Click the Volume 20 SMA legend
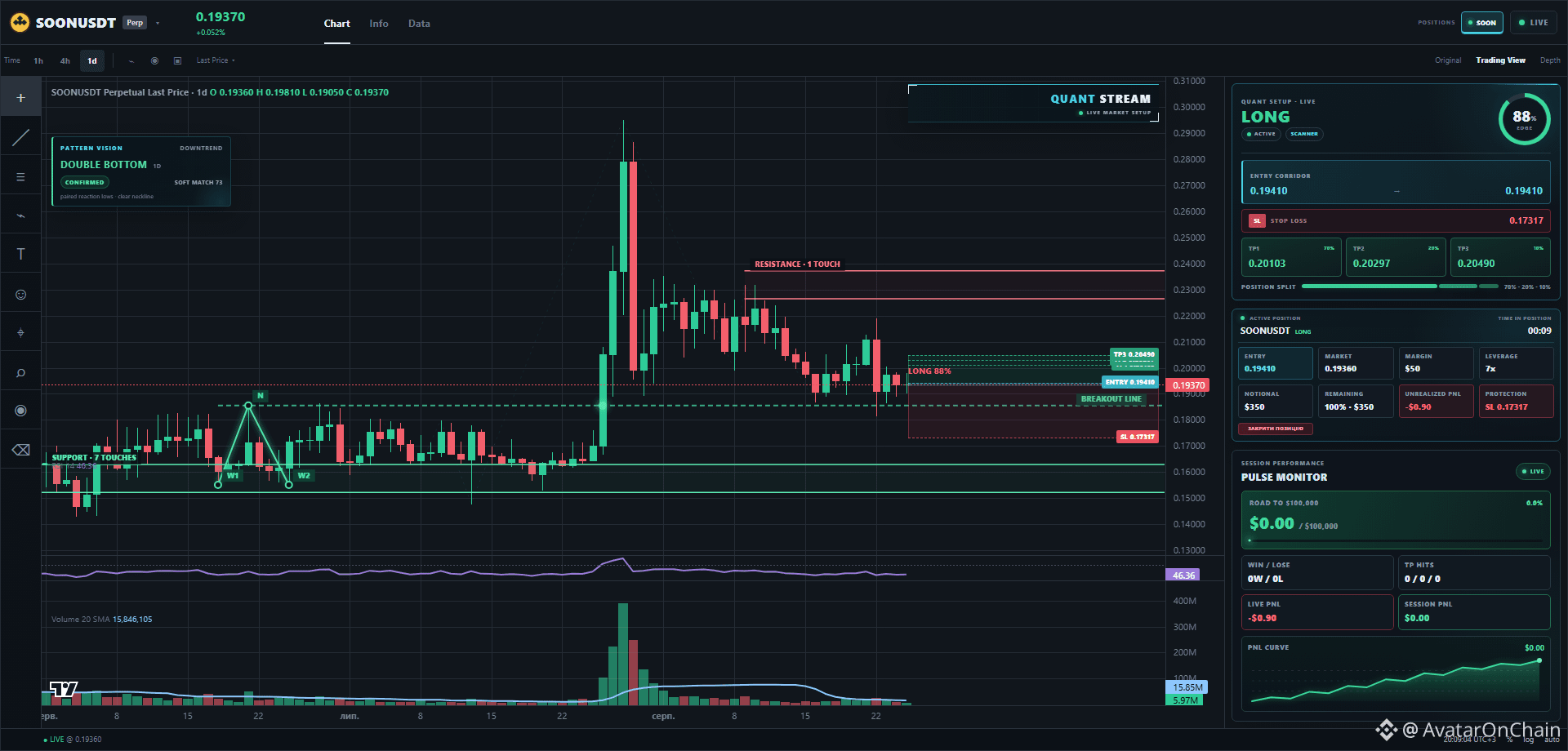The height and width of the screenshot is (751, 1568). pyautogui.click(x=101, y=620)
